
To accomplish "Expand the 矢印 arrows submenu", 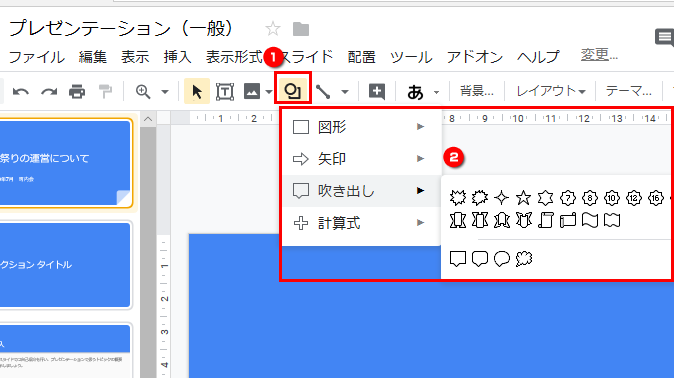I will tap(362, 159).
